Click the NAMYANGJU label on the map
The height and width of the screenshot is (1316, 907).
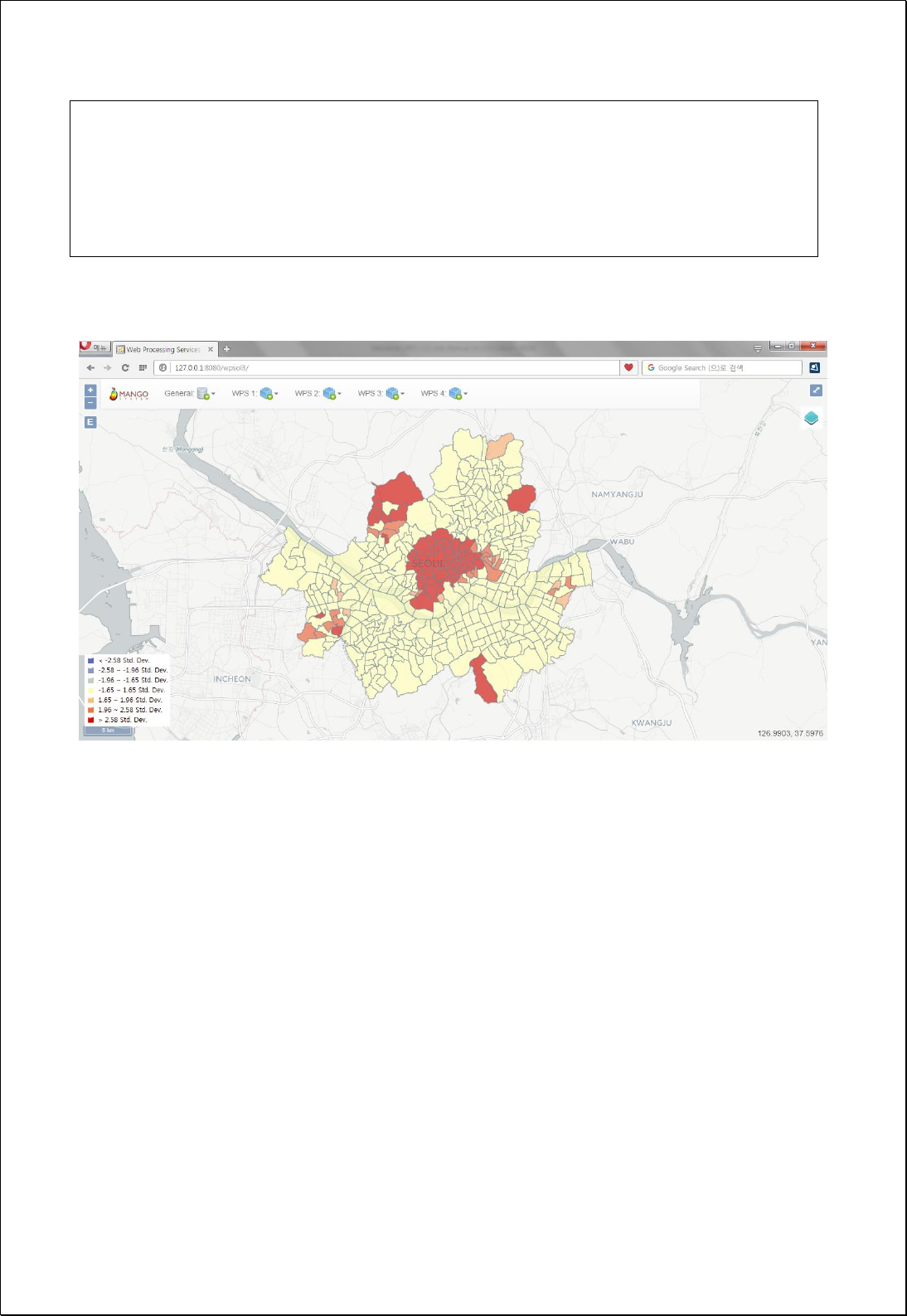pyautogui.click(x=617, y=494)
